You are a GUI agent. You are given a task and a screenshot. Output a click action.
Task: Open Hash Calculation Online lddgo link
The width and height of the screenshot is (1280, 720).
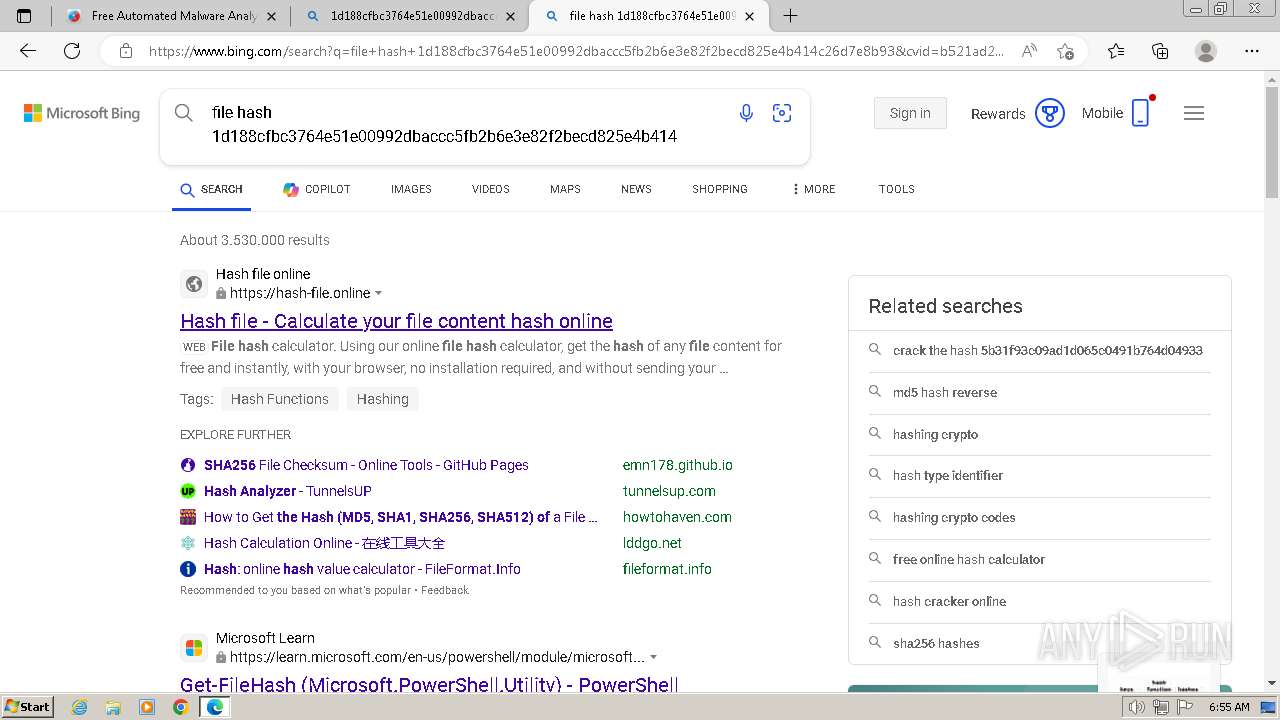324,543
